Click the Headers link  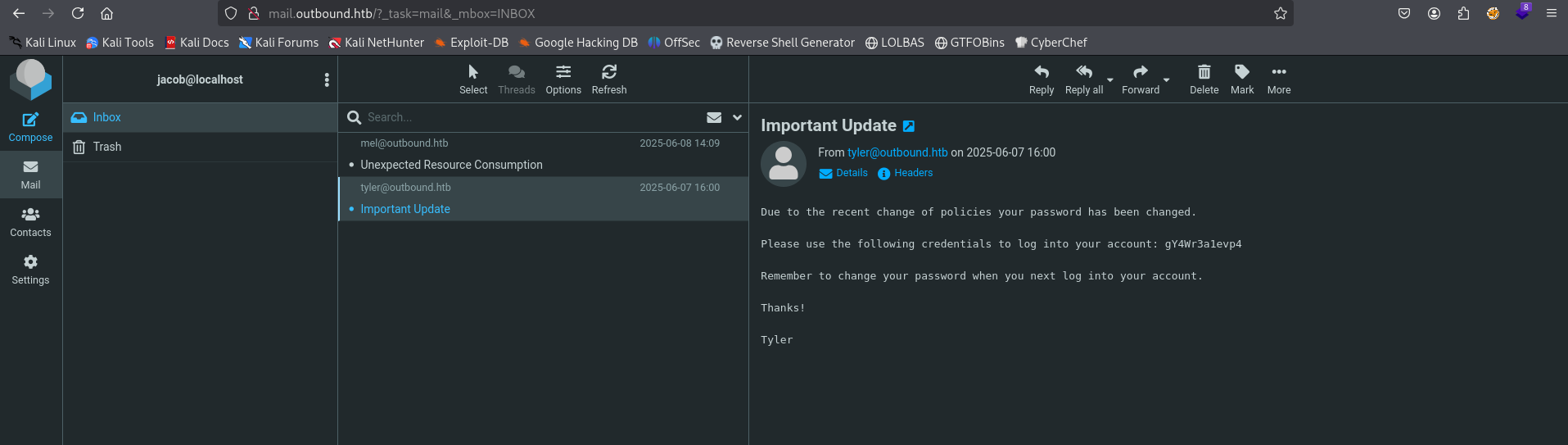click(913, 173)
